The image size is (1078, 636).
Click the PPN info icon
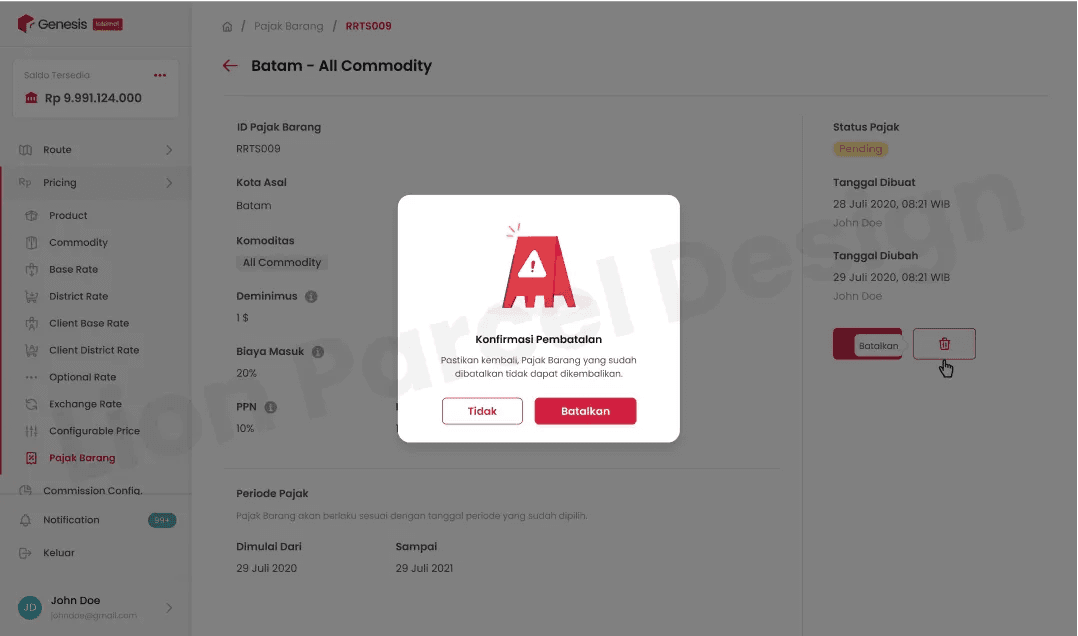(x=271, y=407)
